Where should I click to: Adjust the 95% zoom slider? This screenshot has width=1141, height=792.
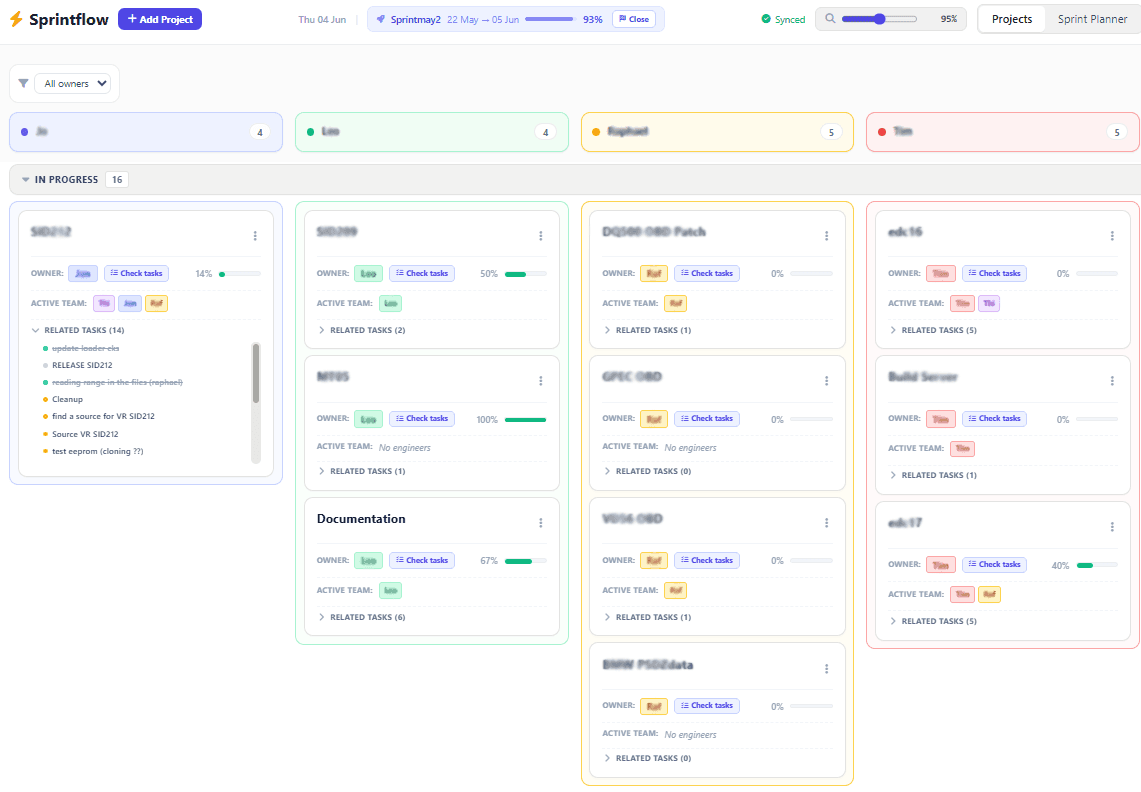click(879, 19)
